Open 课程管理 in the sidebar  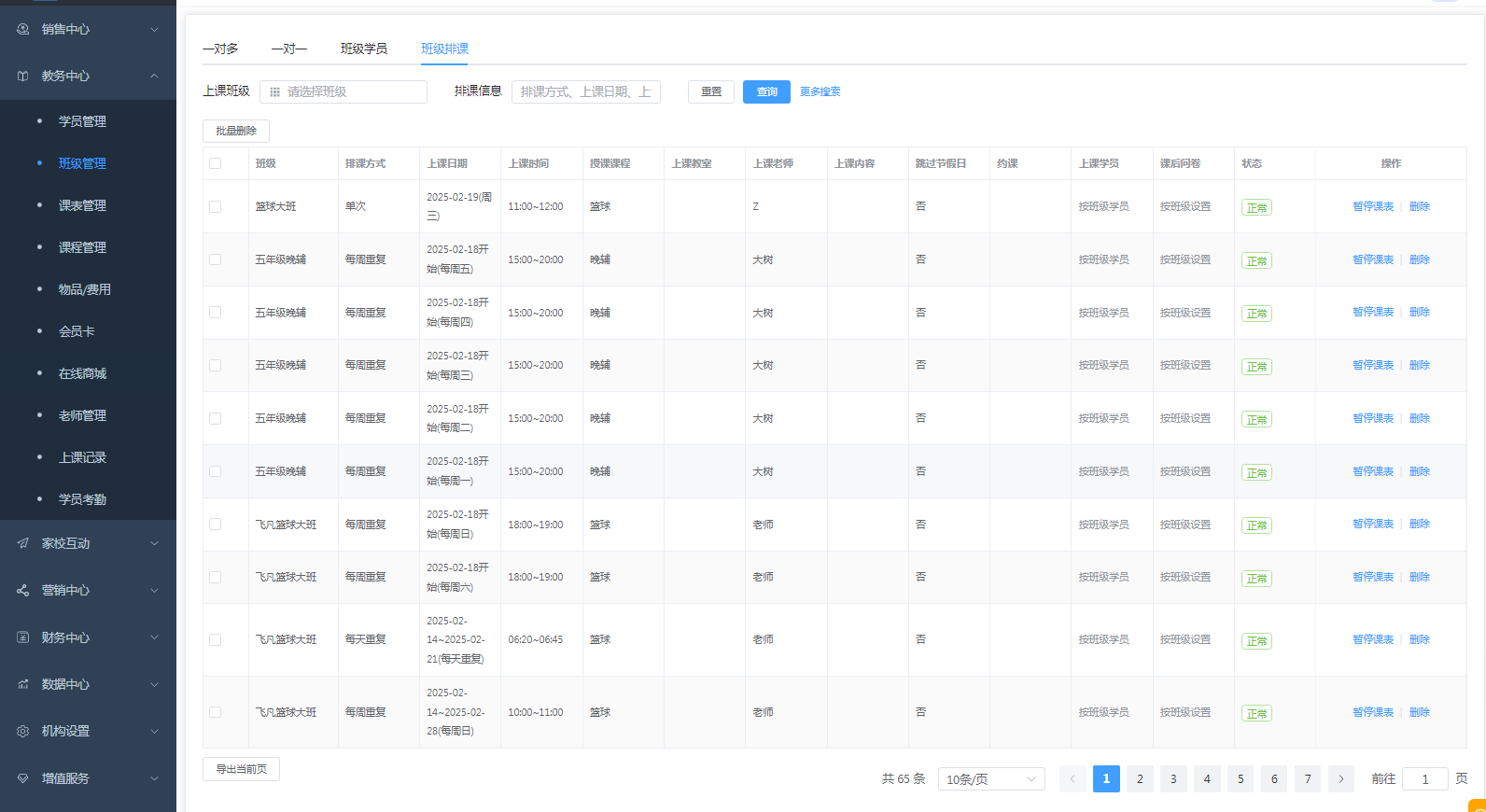pyautogui.click(x=82, y=247)
